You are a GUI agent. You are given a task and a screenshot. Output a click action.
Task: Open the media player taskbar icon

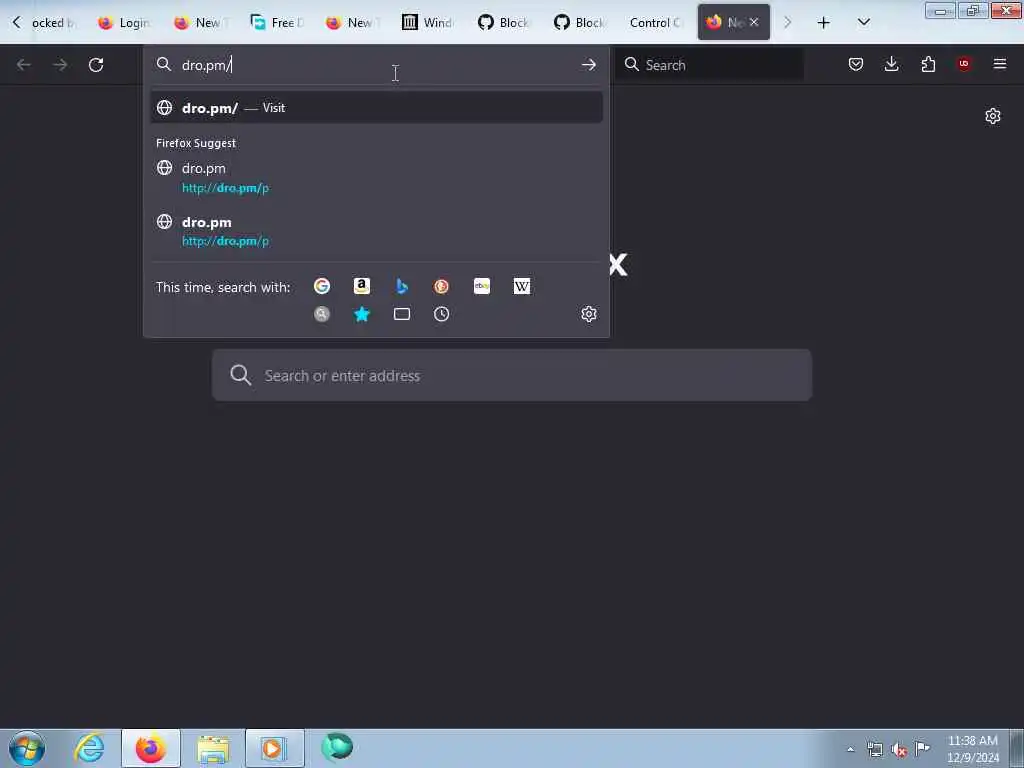(274, 748)
